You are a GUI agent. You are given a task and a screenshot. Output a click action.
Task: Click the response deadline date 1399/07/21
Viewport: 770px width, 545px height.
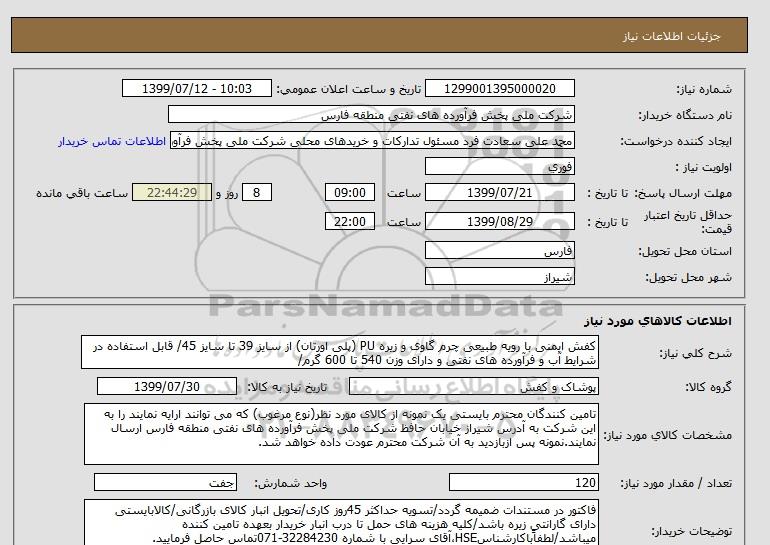(499, 193)
